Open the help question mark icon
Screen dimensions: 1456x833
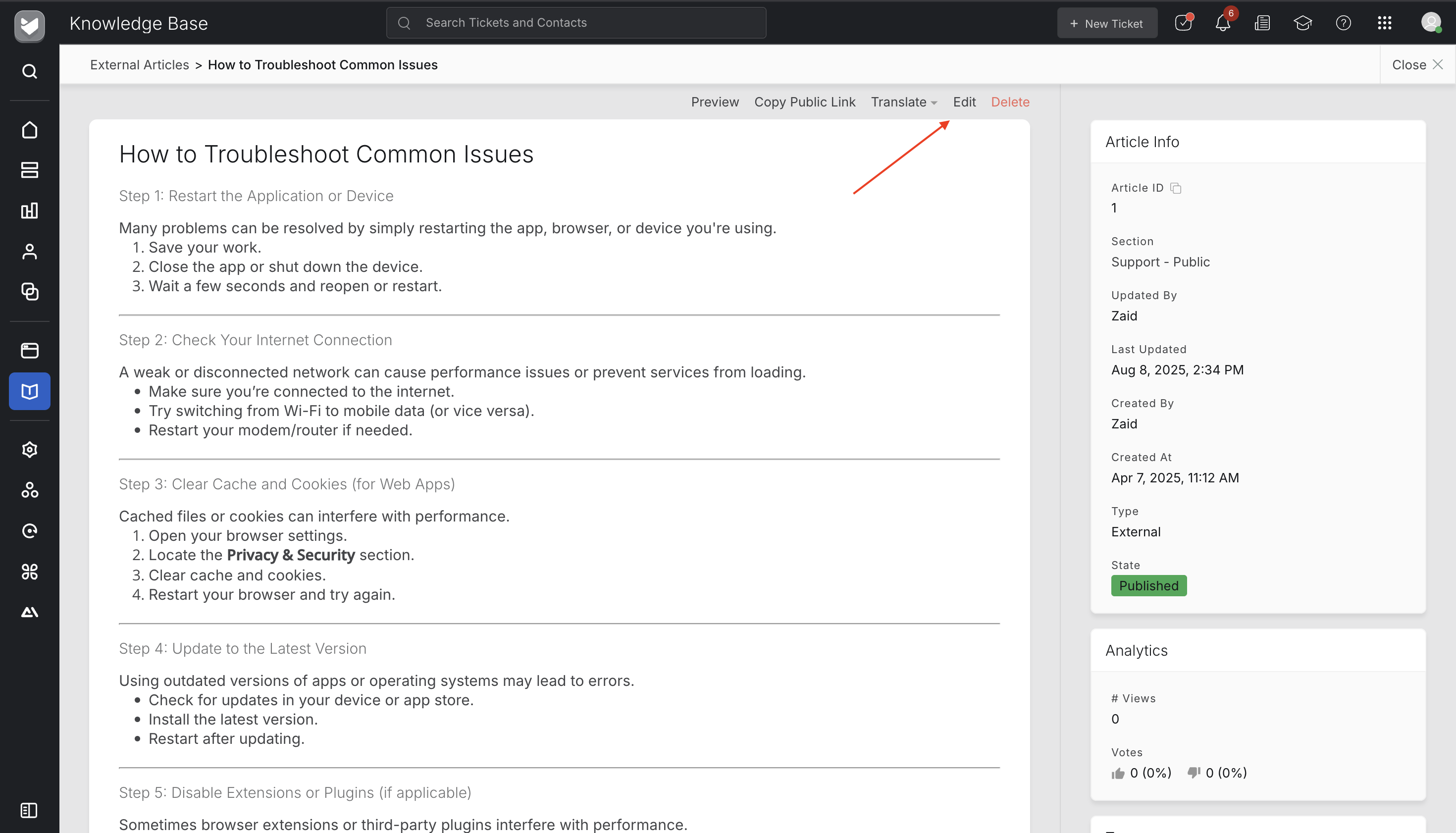click(1343, 23)
